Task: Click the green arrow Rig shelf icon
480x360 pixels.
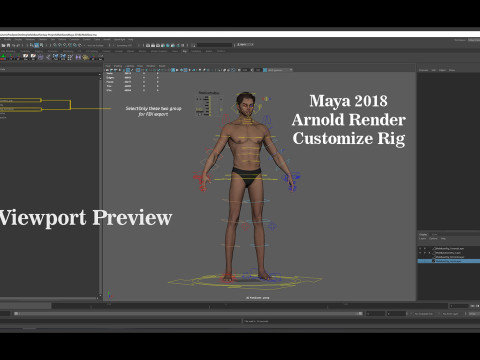Action: click(3, 57)
